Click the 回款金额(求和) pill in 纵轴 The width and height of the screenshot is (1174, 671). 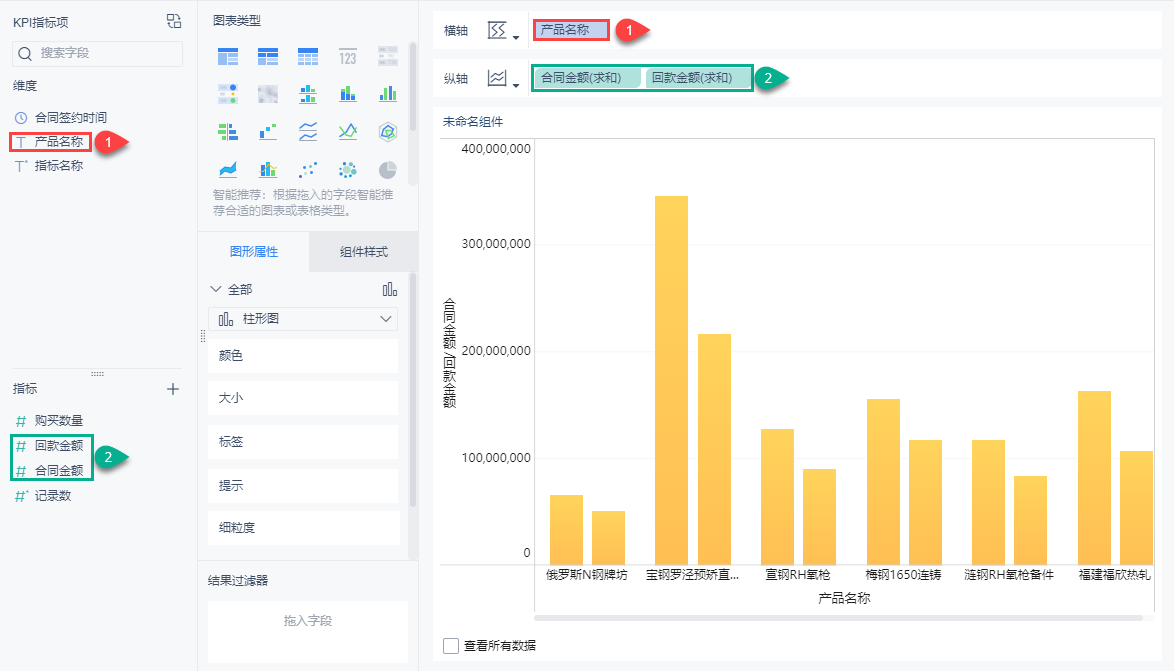tap(698, 78)
